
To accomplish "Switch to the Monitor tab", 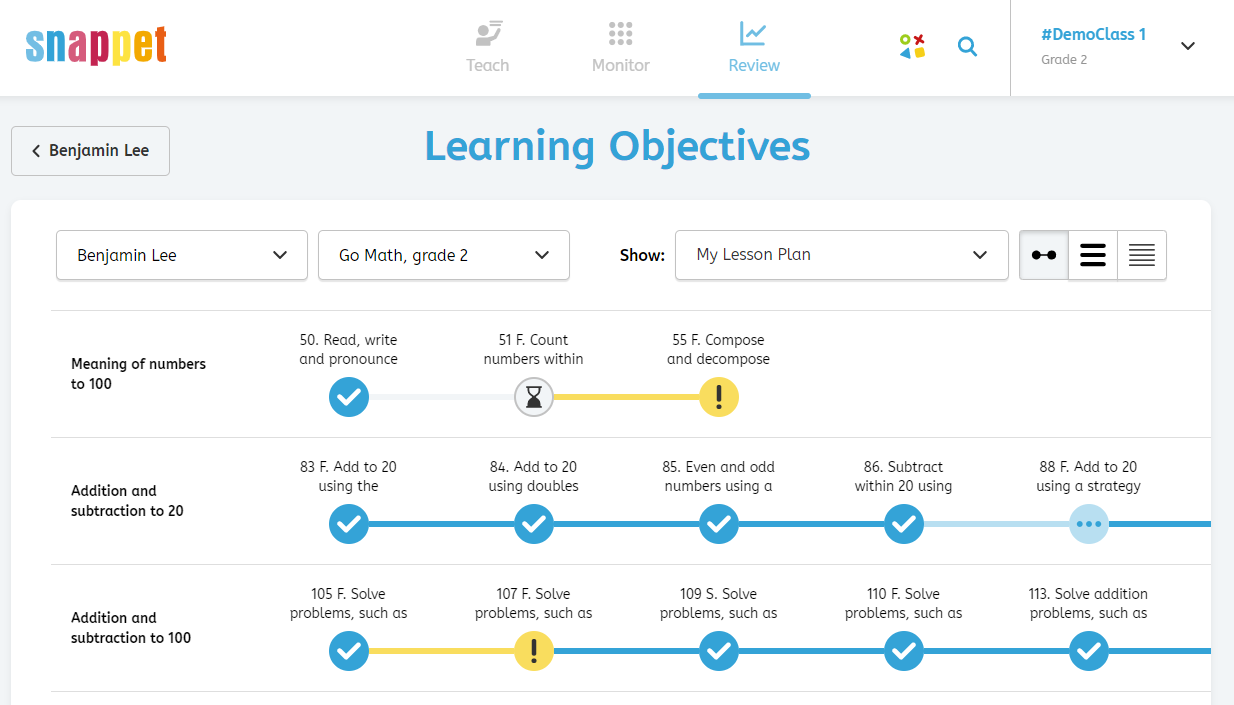I will click(621, 48).
